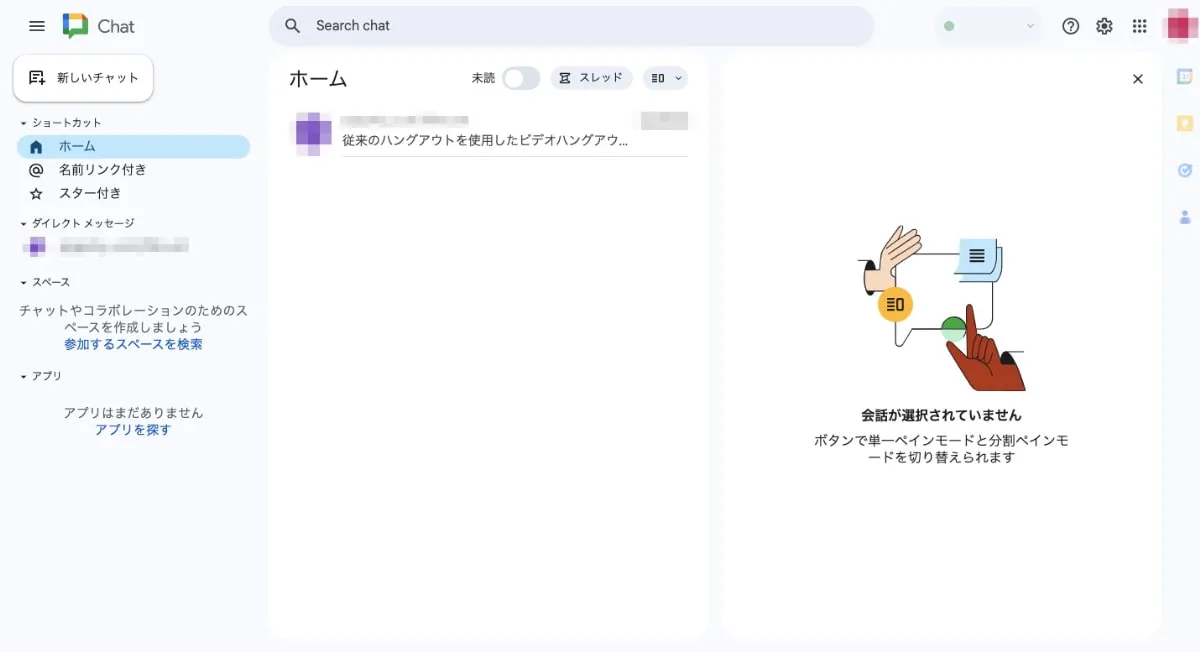Open the split-pane view dropdown
The height and width of the screenshot is (652, 1200).
click(665, 78)
